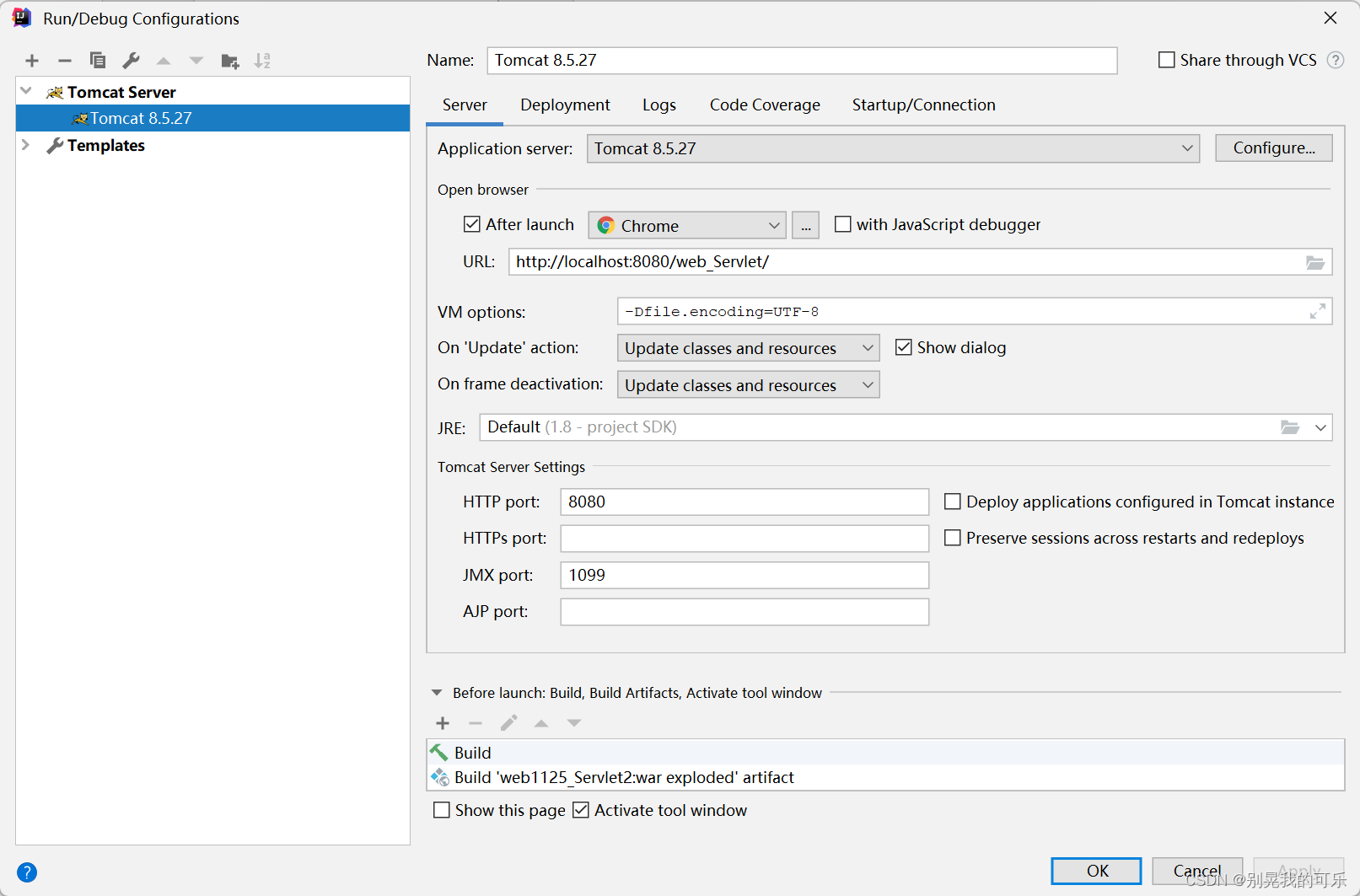This screenshot has width=1360, height=896.
Task: Switch to Startup/Connection tab
Action: [923, 105]
